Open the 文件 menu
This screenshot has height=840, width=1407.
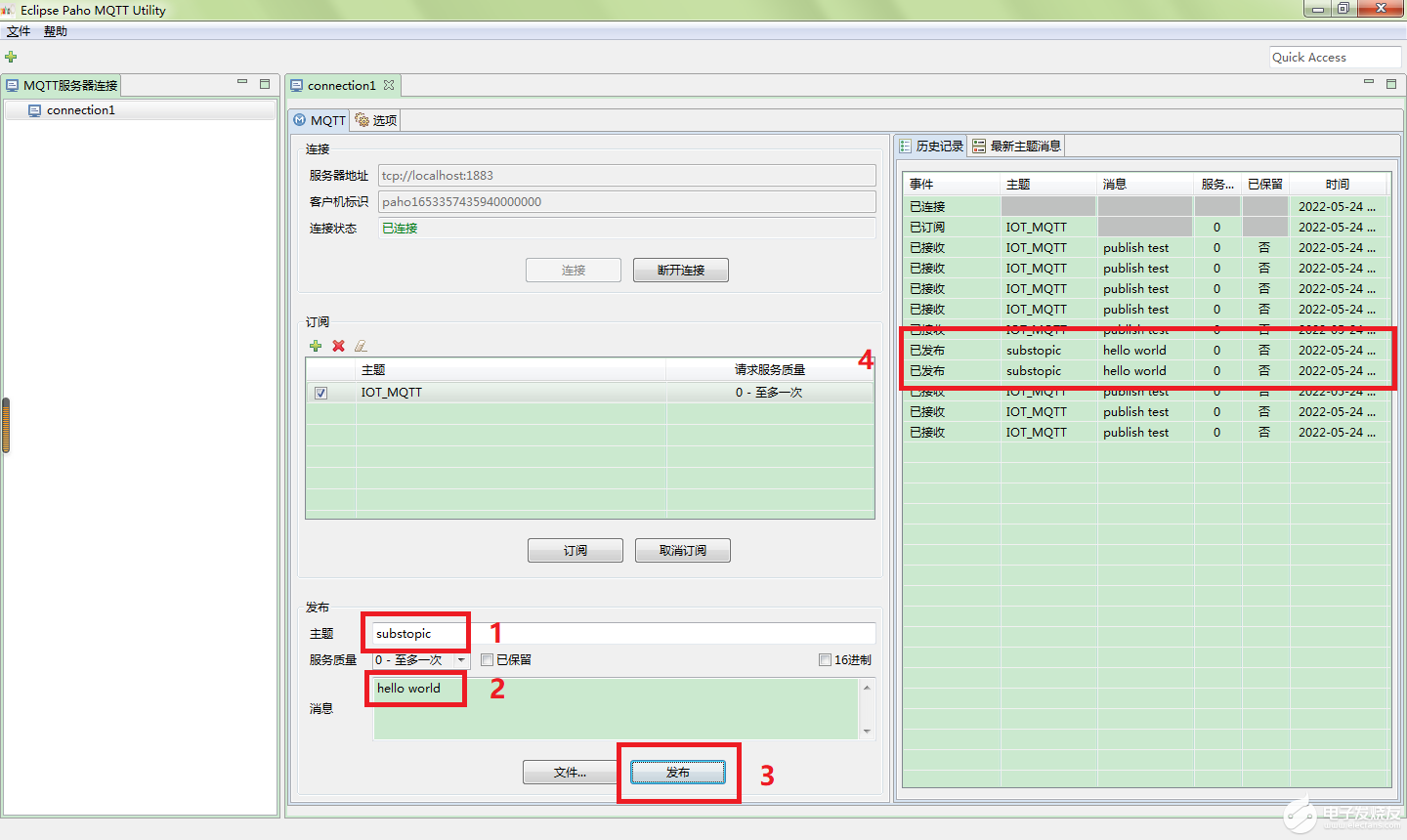click(x=19, y=31)
